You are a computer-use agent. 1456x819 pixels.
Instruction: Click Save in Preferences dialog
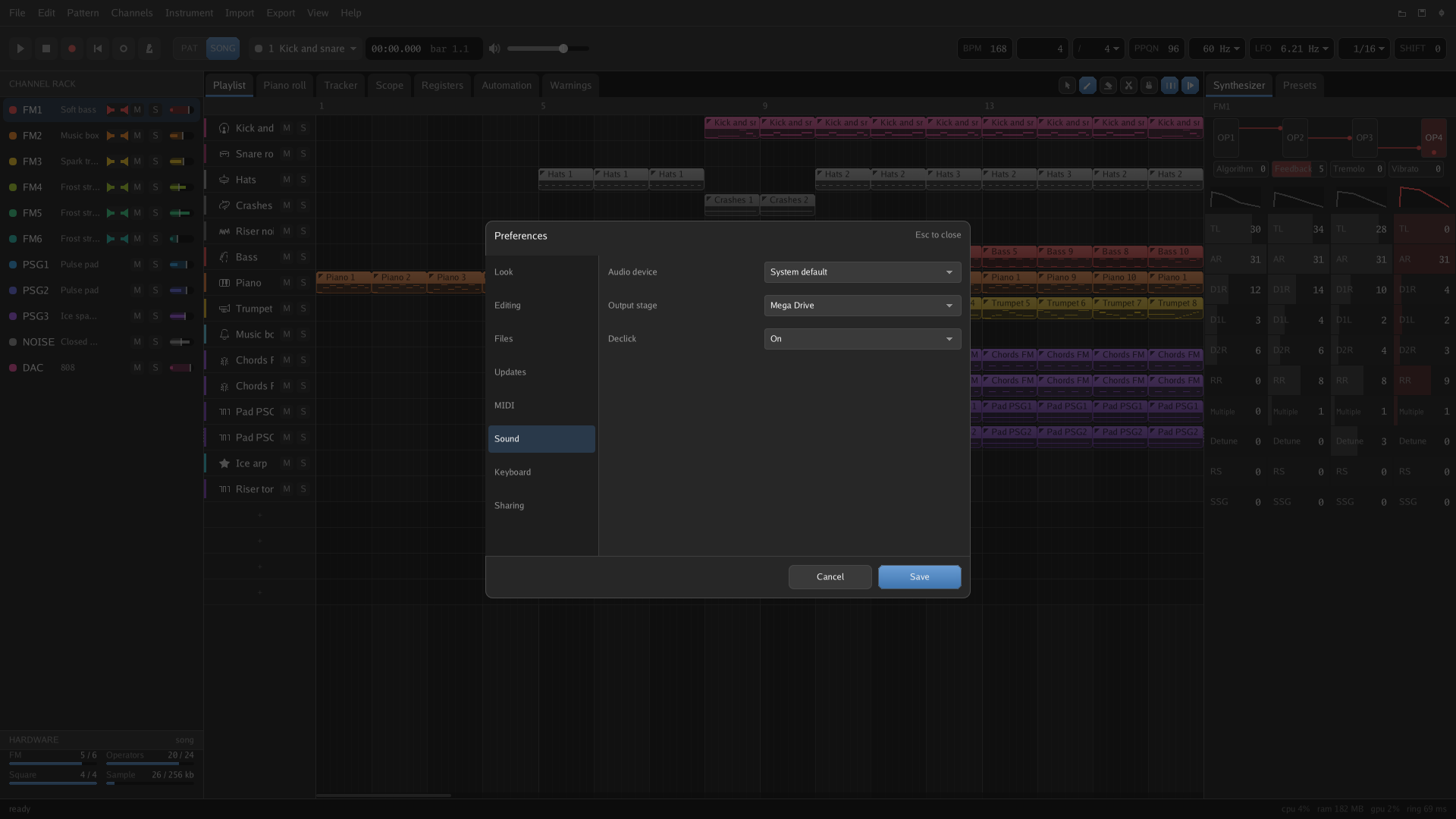click(919, 577)
